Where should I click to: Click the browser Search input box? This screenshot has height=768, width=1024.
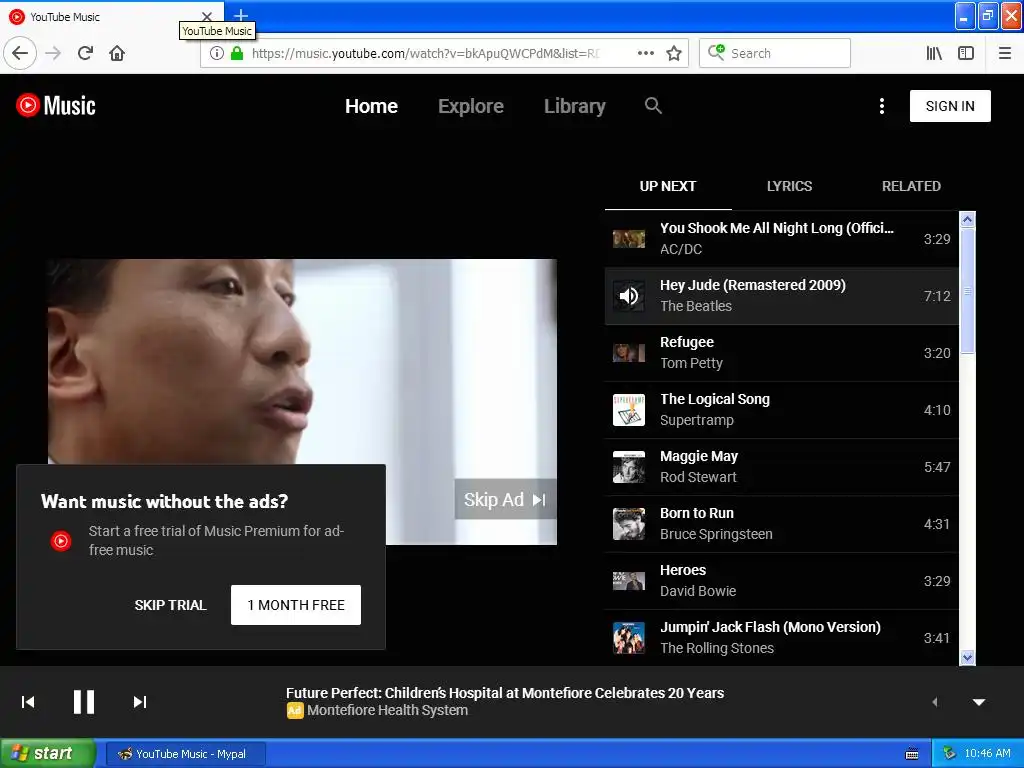[x=775, y=53]
